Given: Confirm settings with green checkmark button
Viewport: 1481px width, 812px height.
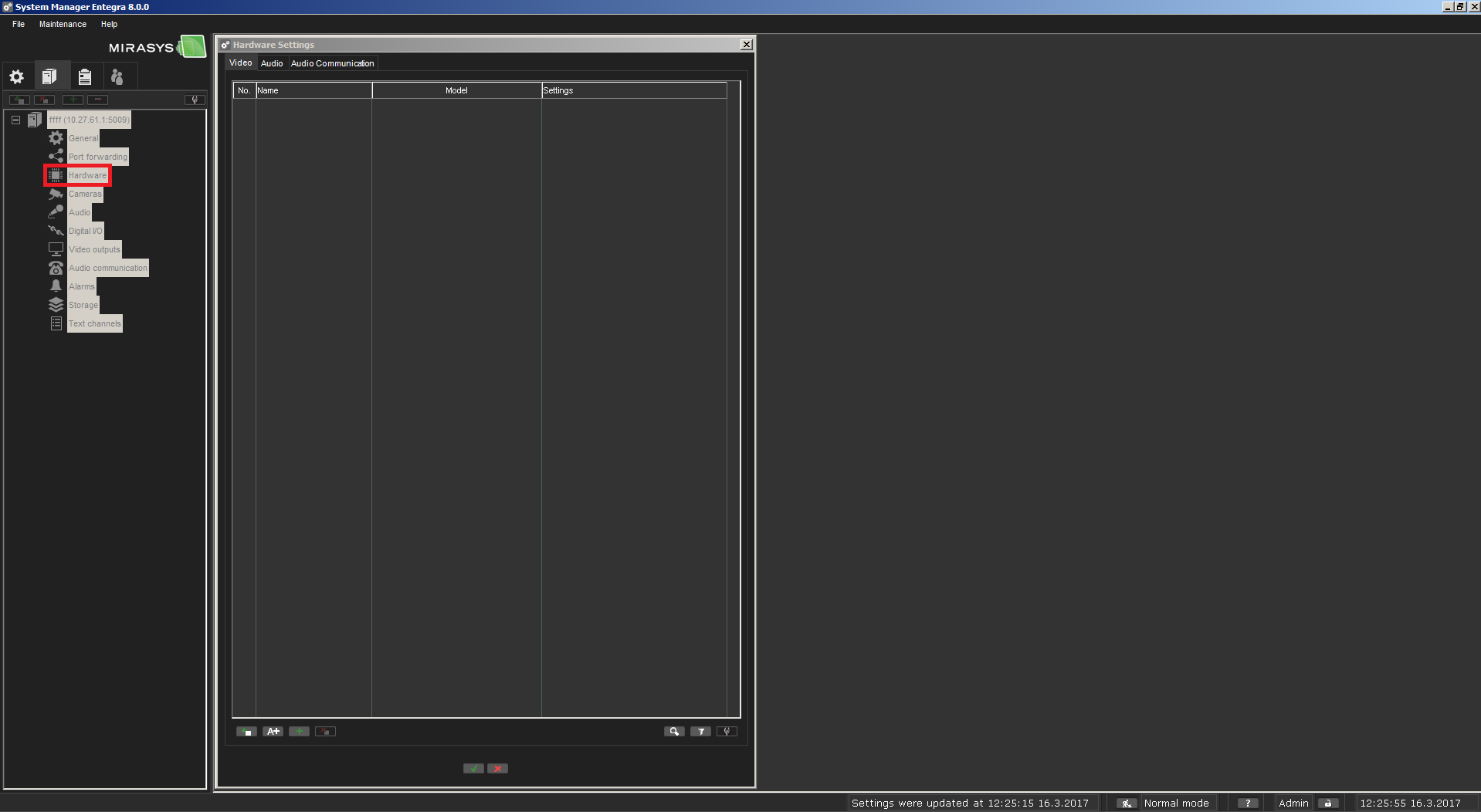Looking at the screenshot, I should 473,769.
